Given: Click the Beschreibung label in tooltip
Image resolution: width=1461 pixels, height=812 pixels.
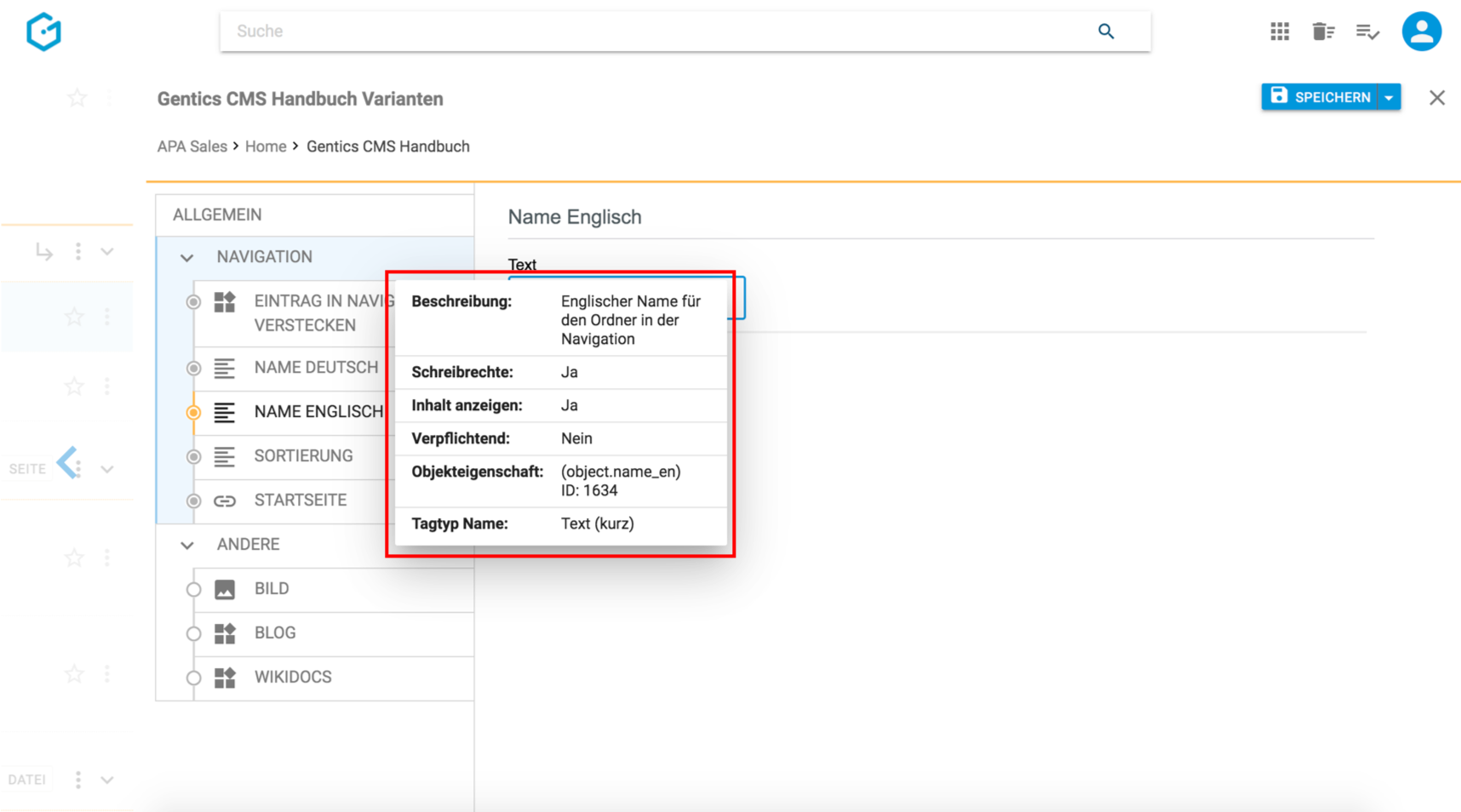Looking at the screenshot, I should point(461,301).
